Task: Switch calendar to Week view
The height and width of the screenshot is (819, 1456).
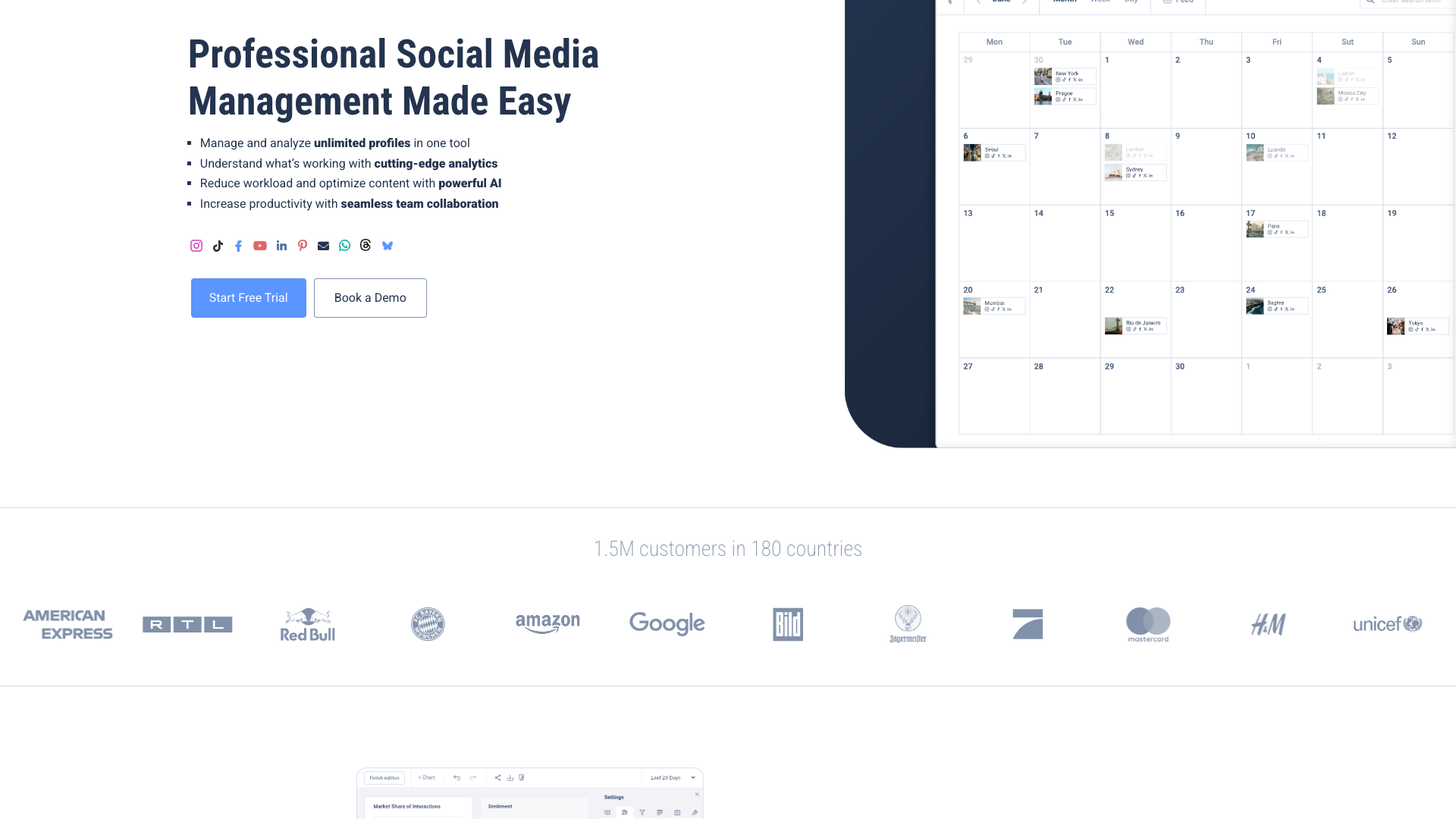Action: tap(1100, 2)
